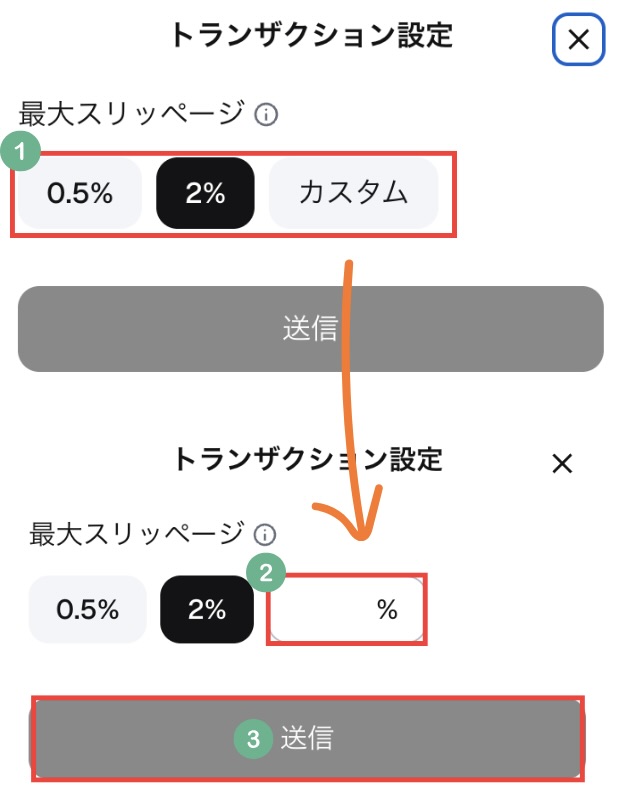Select 0.5% slippage in the lower panel

pos(88,609)
